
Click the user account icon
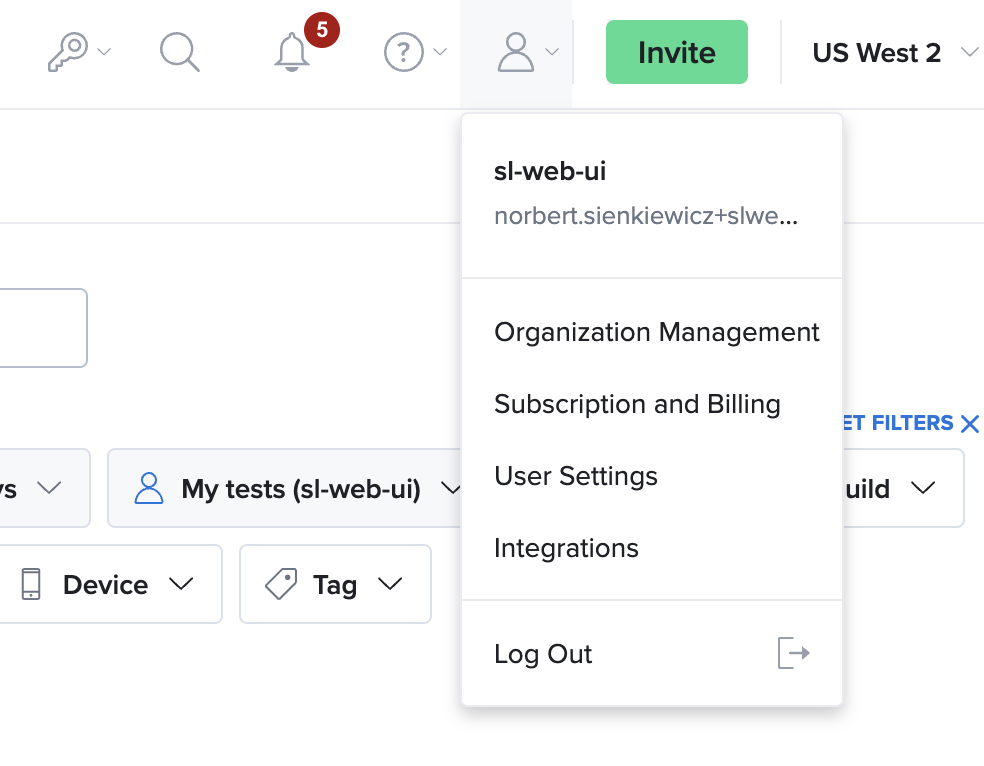[x=515, y=52]
